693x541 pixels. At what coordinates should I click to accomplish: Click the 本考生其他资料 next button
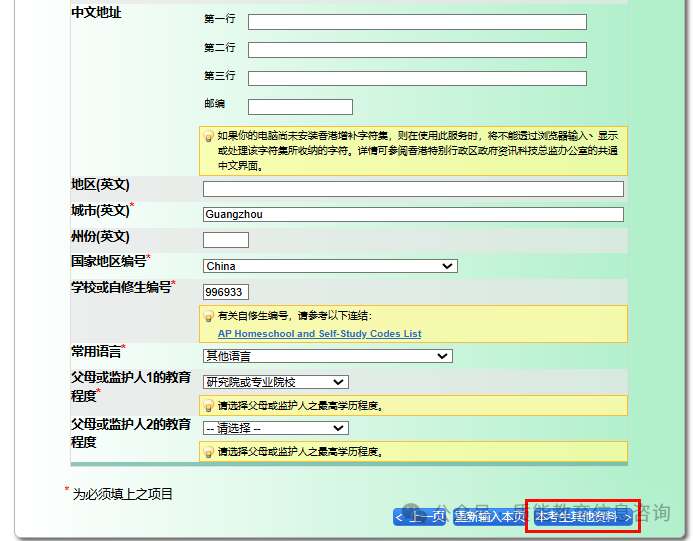coord(583,517)
